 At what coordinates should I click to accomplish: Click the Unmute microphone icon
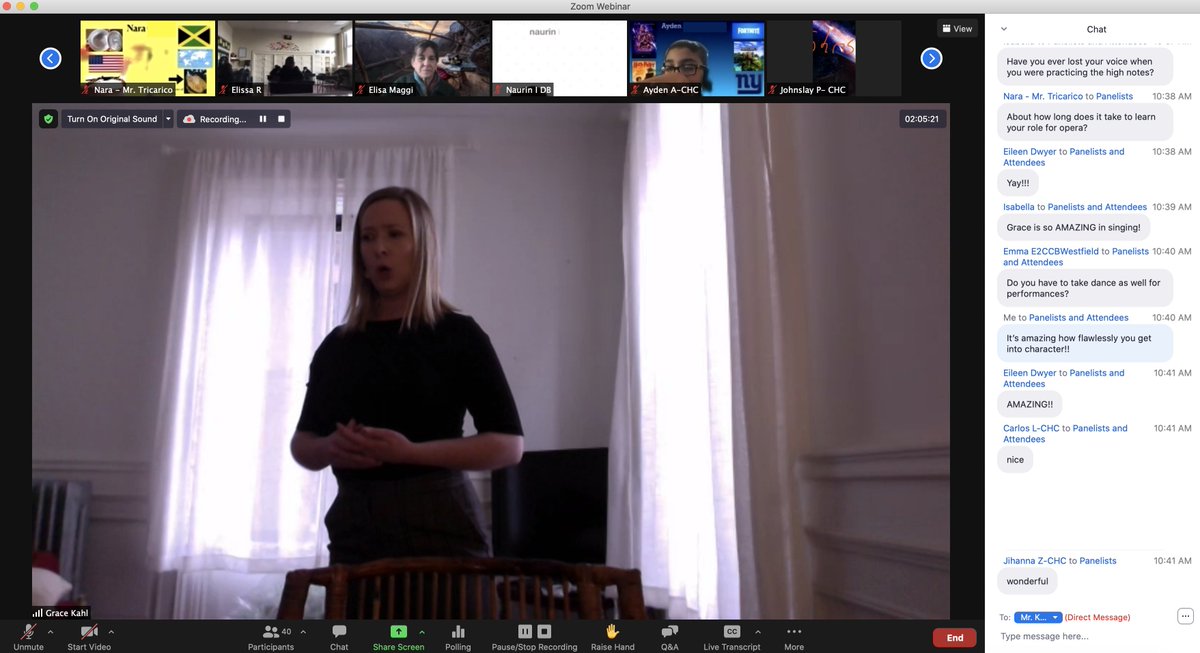tap(29, 631)
